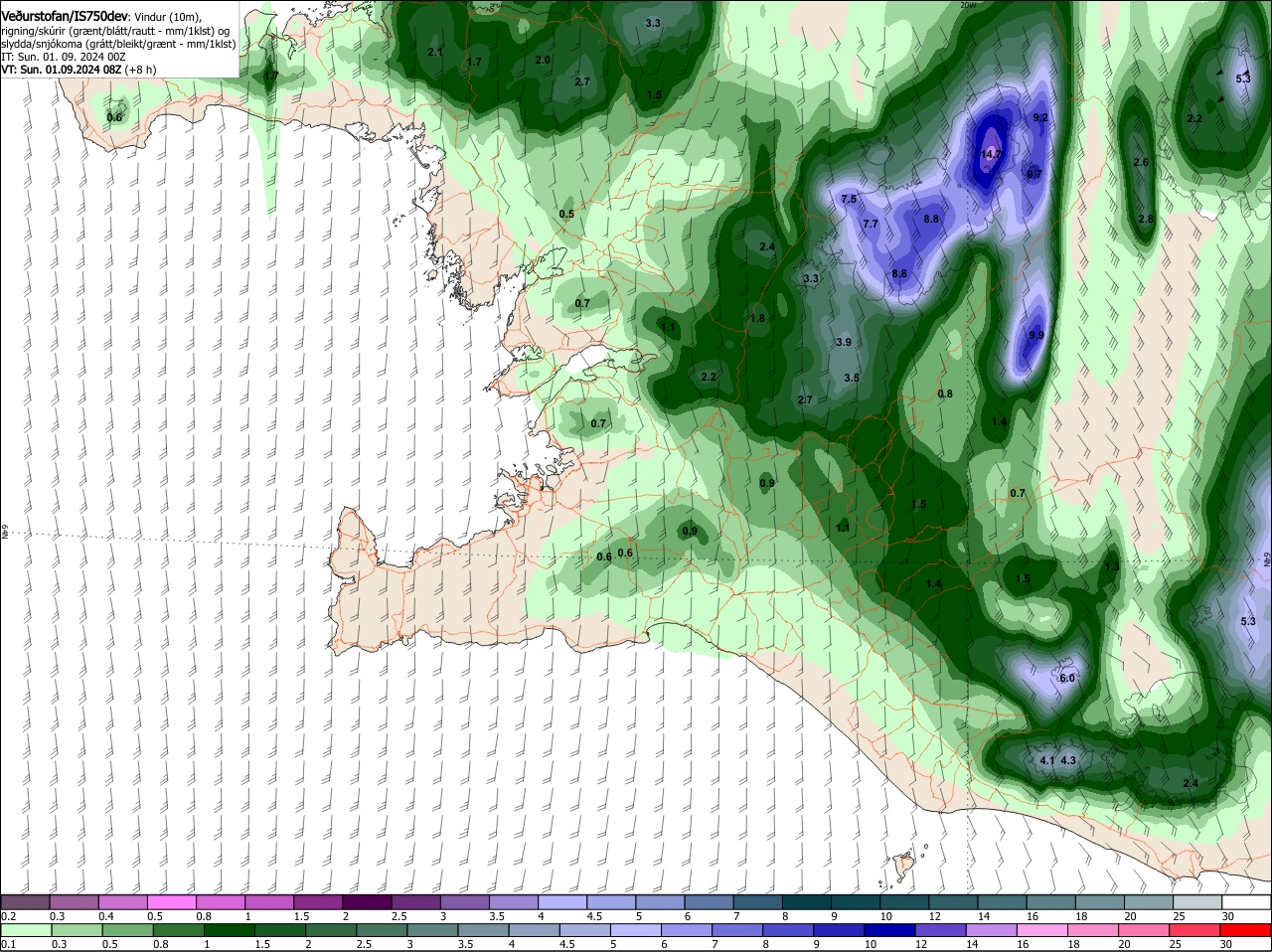1272x952 pixels.
Task: Click the 4.1 precipitation value
Action: tap(1046, 760)
